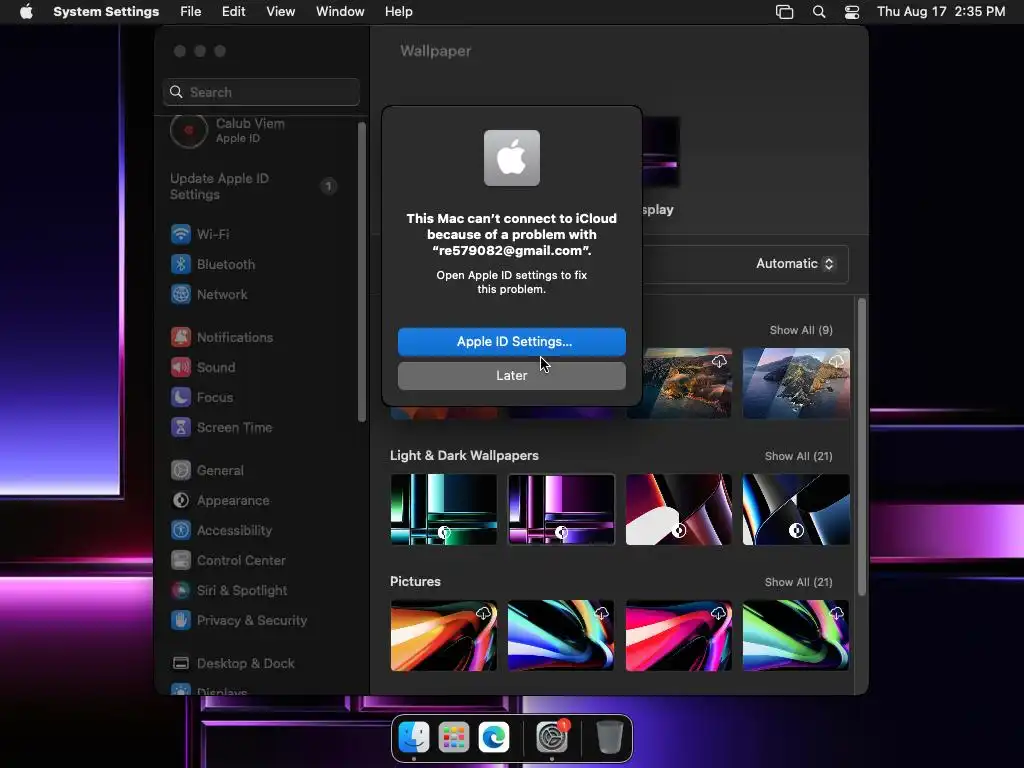This screenshot has width=1024, height=768.
Task: Open Control Center in the menu bar
Action: tap(852, 12)
